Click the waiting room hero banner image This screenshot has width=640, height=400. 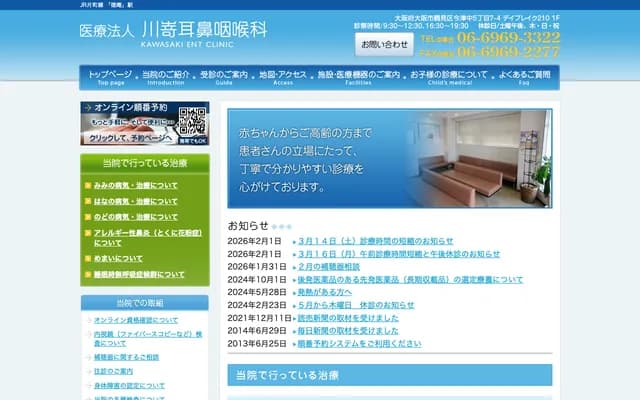click(390, 158)
